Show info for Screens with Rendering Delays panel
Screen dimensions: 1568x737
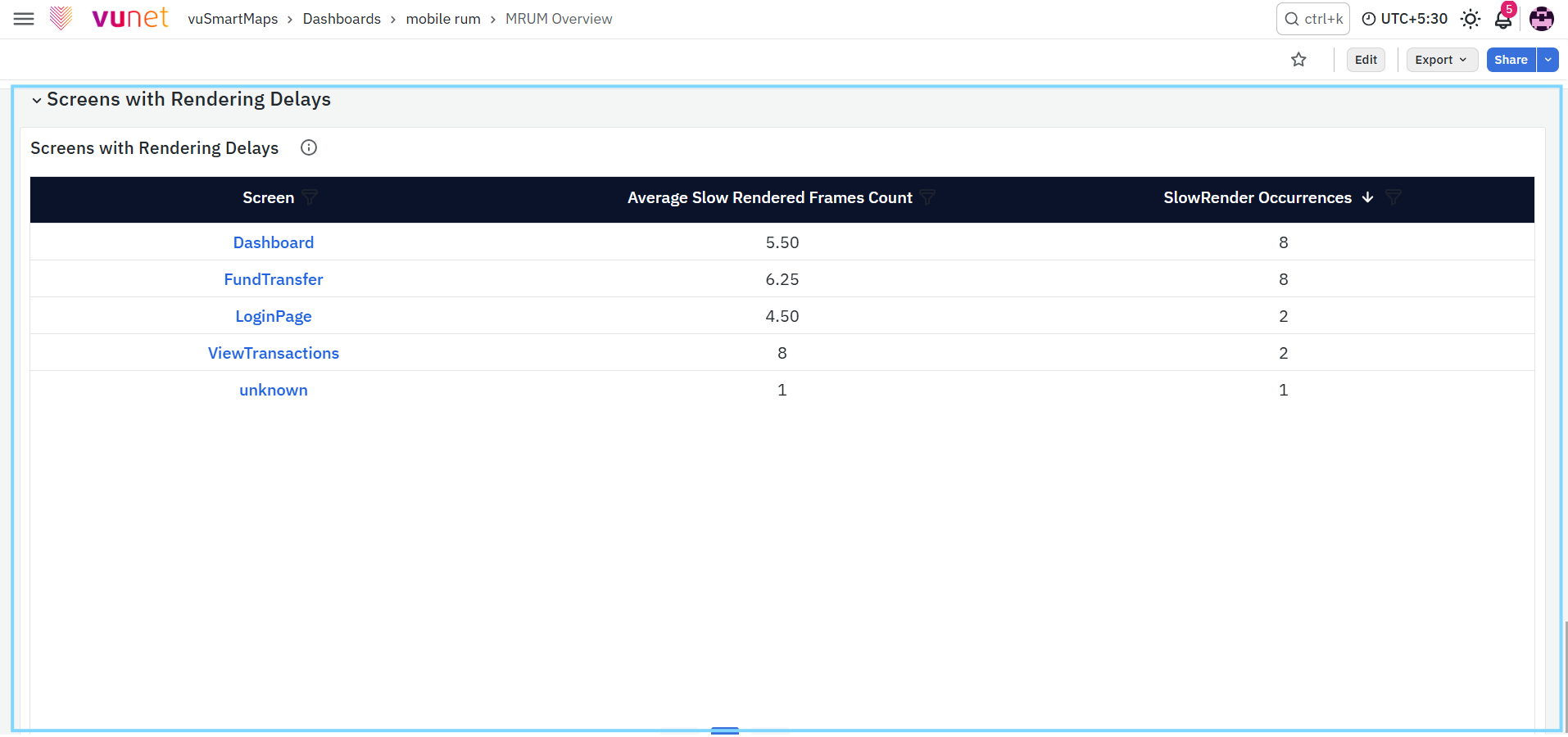309,147
